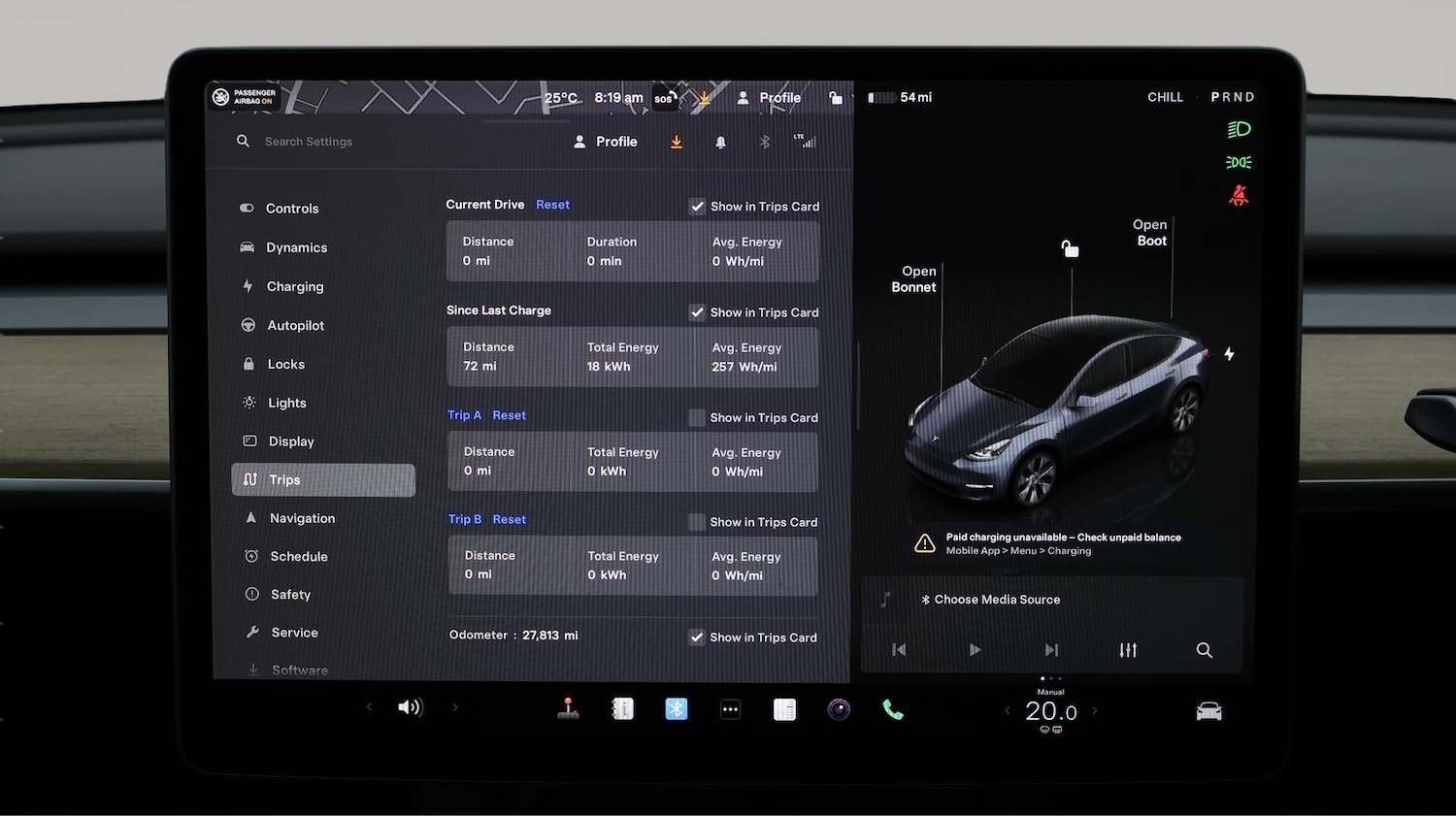1456x816 pixels.
Task: Open the Arcade joystick app
Action: tap(569, 709)
